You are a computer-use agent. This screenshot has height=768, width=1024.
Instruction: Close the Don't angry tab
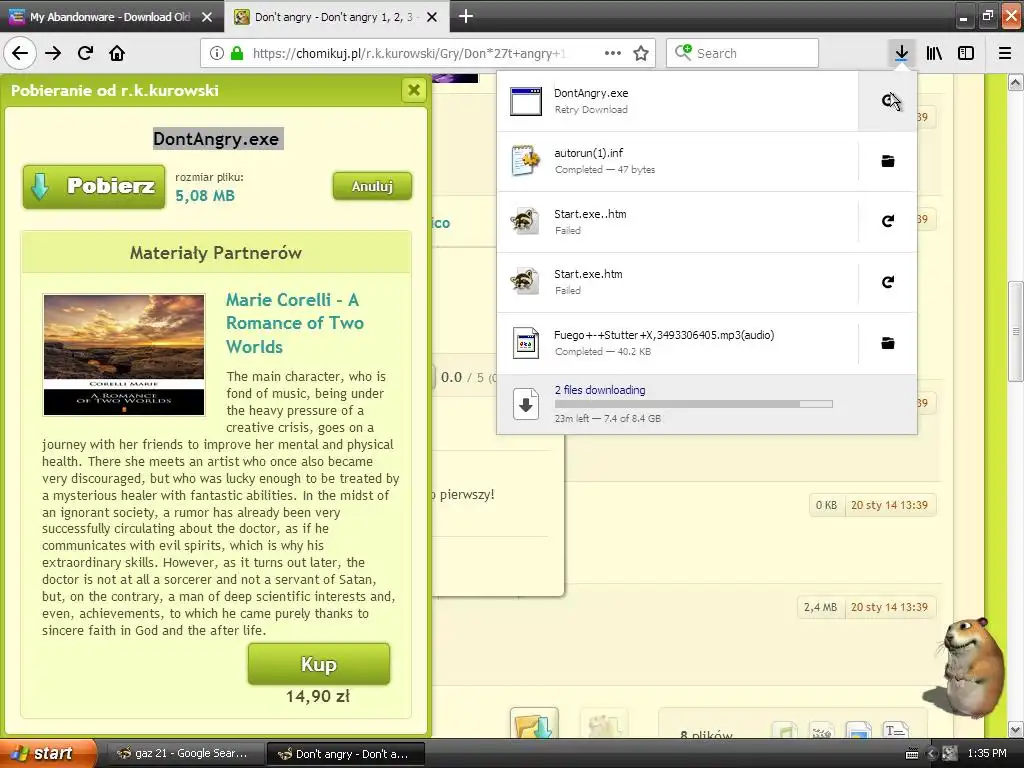pyautogui.click(x=432, y=17)
